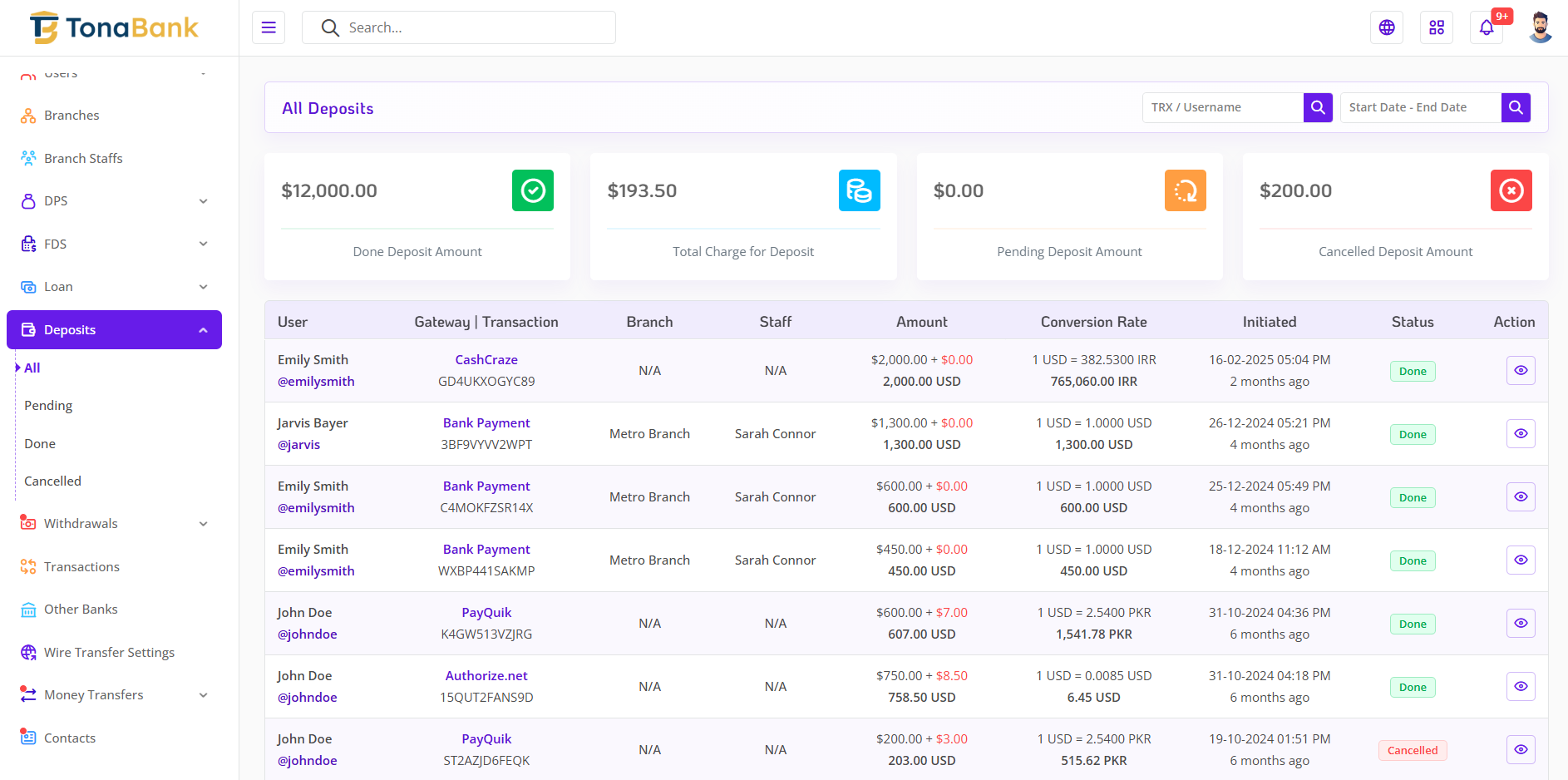View details of CashCraze deposit GD4UKXOGYC89
This screenshot has width=1568, height=780.
pos(1521,371)
